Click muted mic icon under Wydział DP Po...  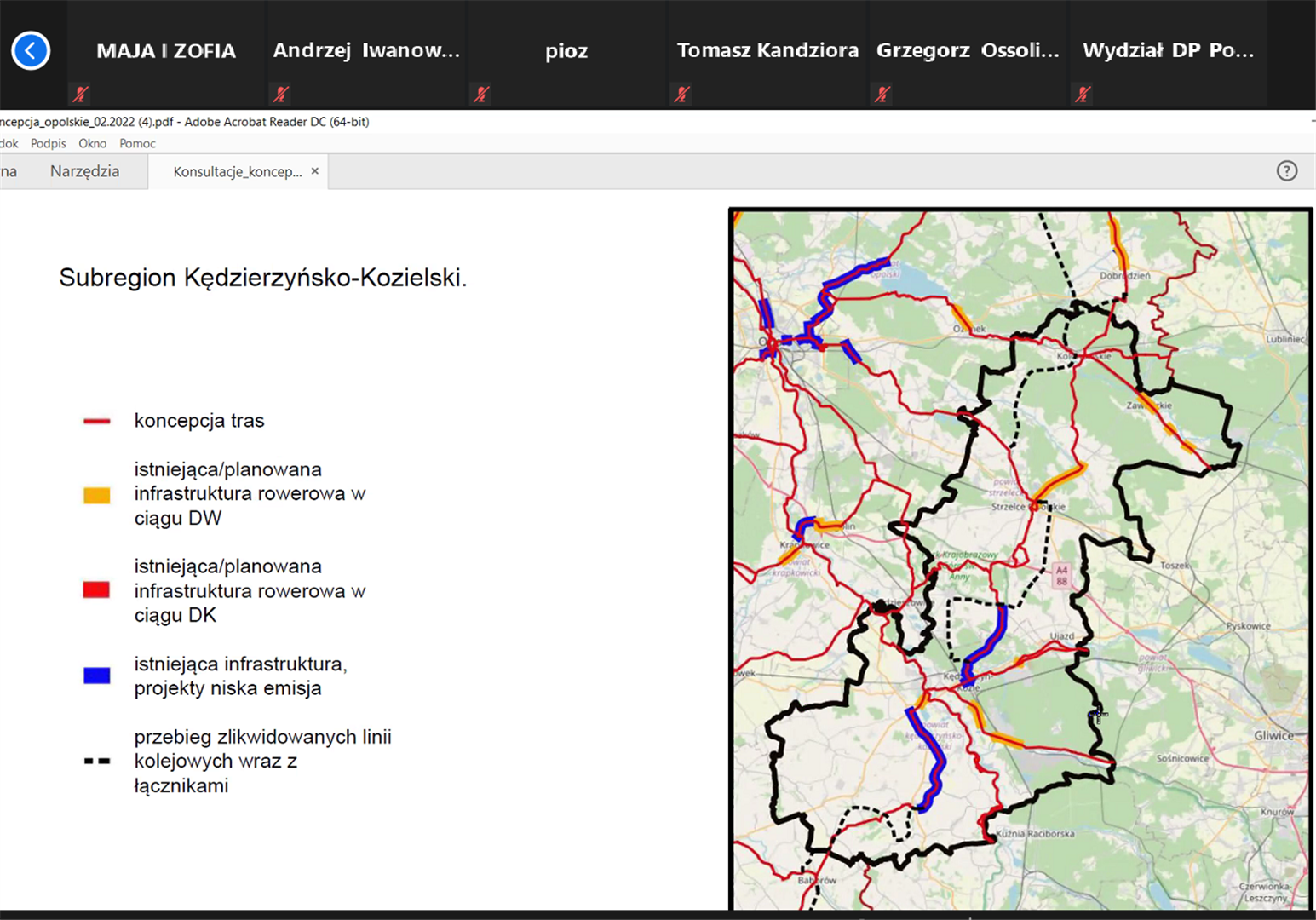1083,94
